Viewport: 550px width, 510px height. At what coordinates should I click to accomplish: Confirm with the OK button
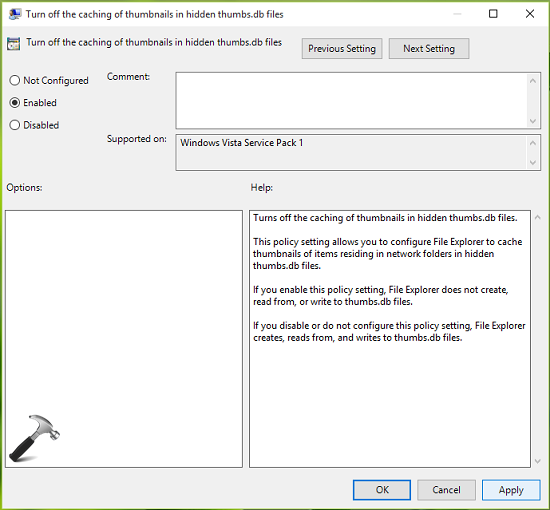(382, 490)
